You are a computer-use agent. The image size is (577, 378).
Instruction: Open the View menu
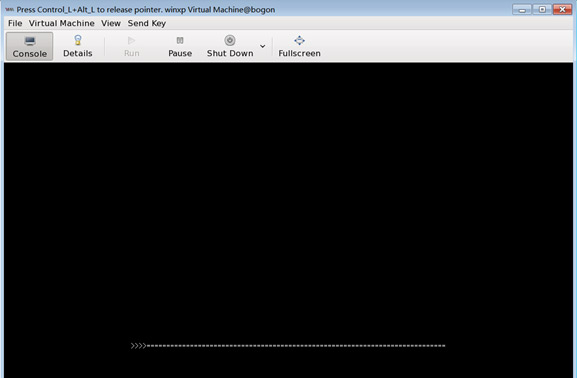coord(111,23)
